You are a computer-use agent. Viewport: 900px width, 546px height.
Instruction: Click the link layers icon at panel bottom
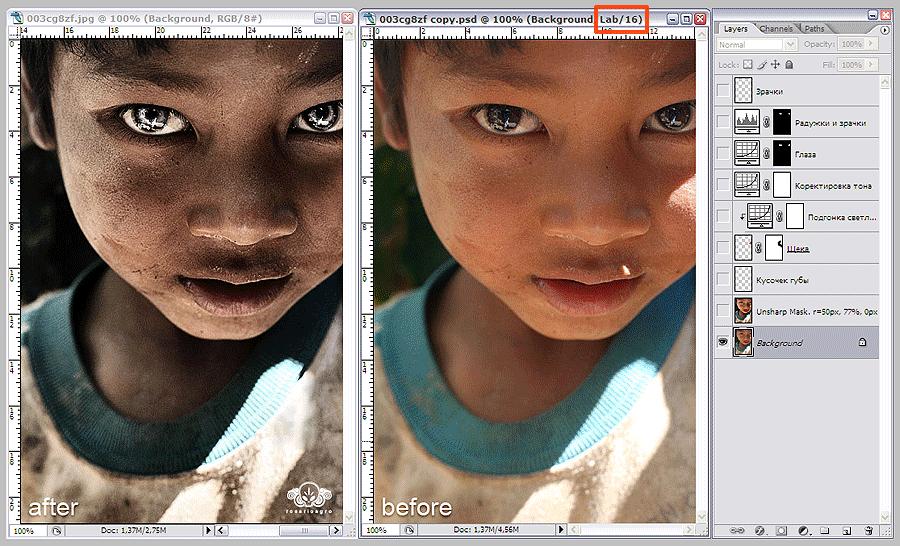tap(738, 530)
